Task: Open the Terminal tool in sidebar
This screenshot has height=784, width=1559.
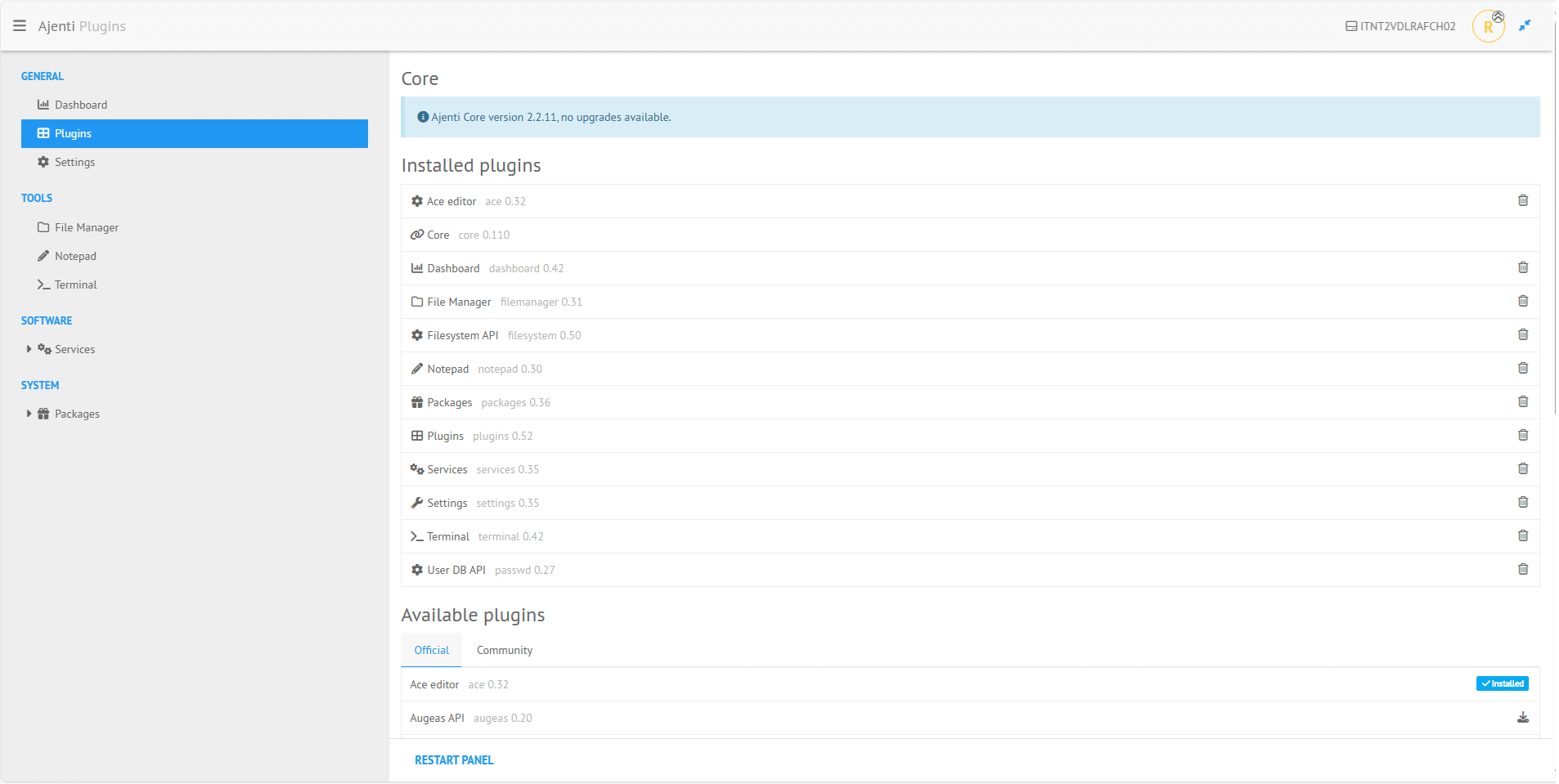Action: [x=75, y=284]
